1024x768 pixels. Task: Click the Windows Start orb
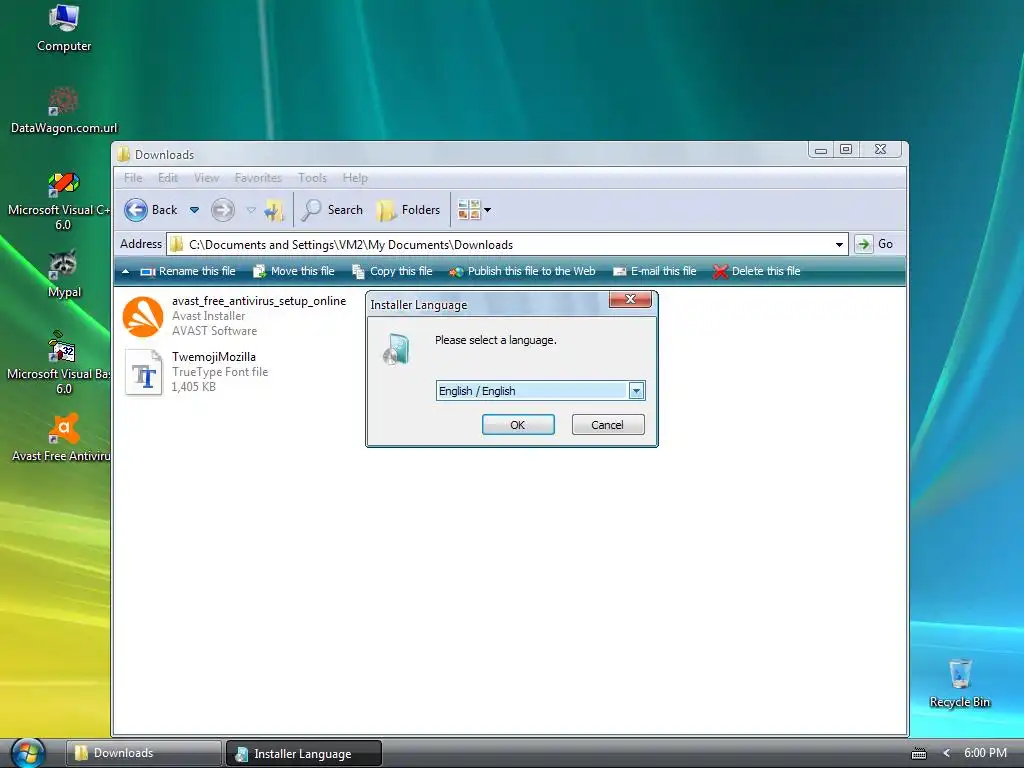pos(28,753)
